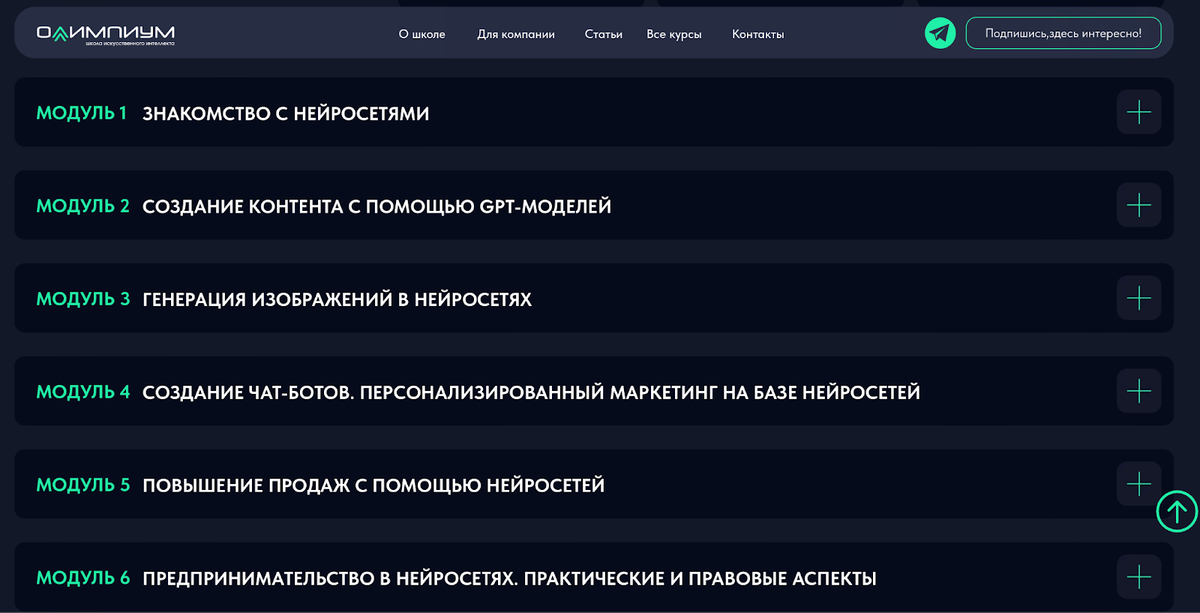This screenshot has height=613, width=1200.
Task: Click the title Повышение продаж с помощью нейросетей
Action: click(x=374, y=486)
